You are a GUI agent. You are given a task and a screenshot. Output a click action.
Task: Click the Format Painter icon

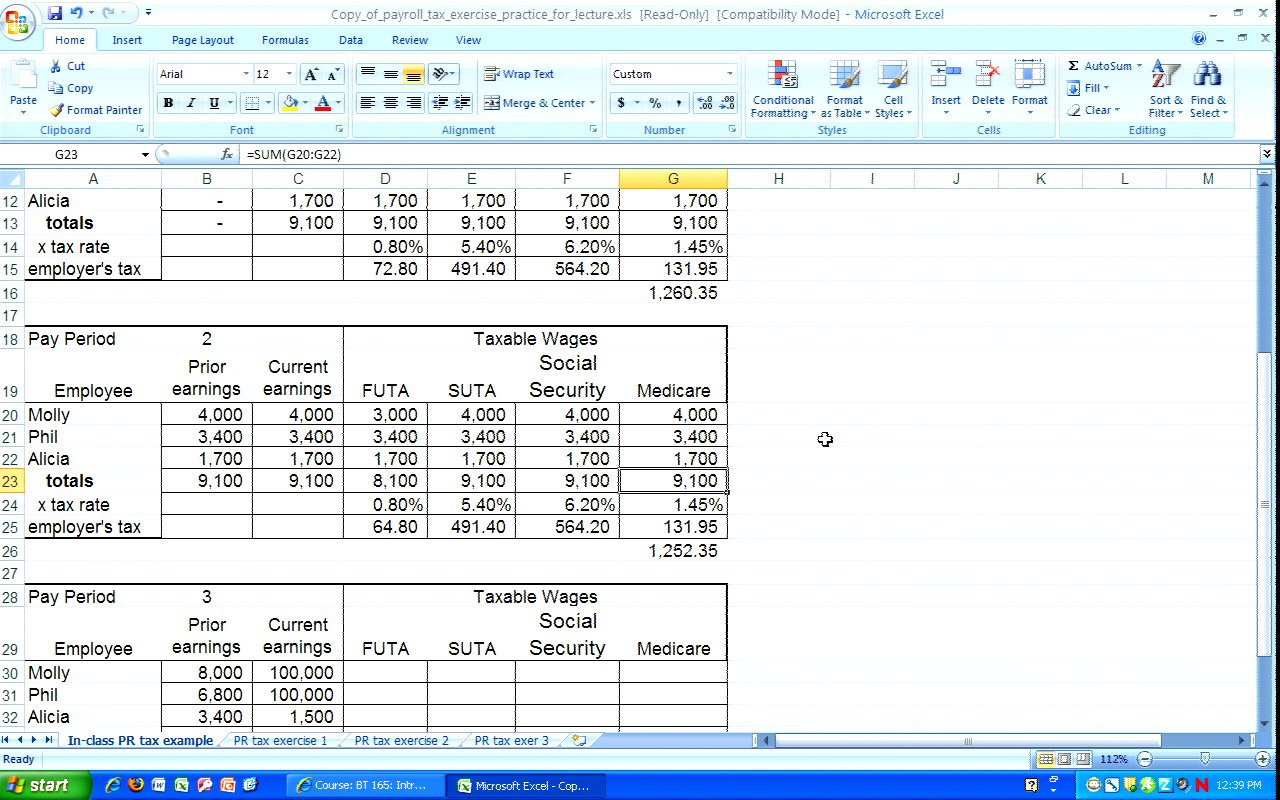tap(57, 110)
